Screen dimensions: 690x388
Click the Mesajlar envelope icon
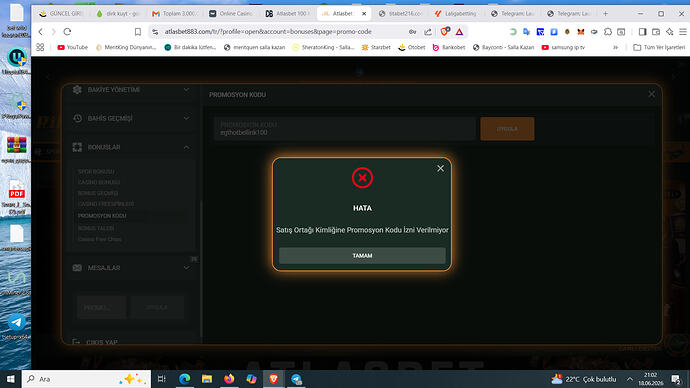[x=77, y=268]
